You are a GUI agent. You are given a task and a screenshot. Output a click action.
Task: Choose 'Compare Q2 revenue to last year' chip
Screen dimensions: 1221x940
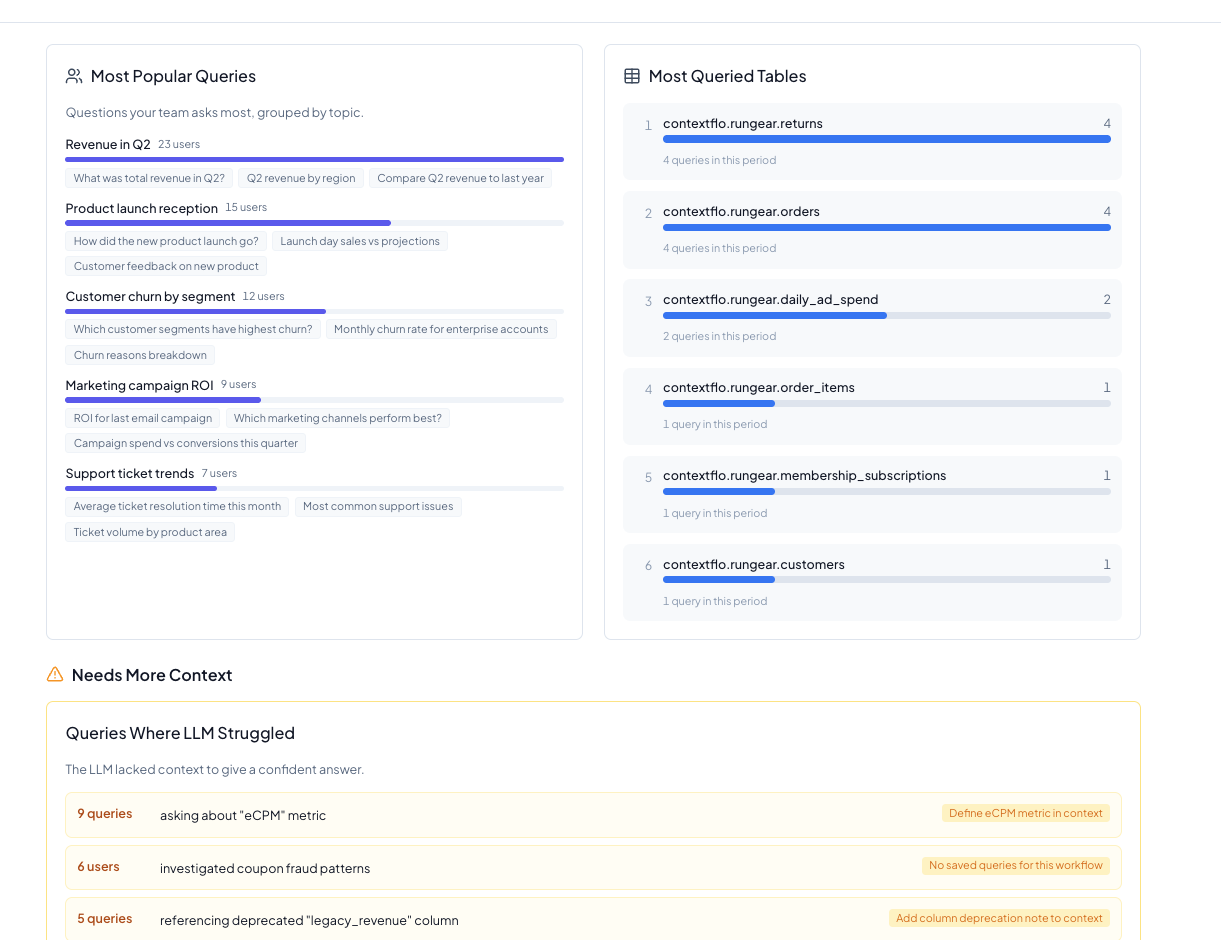460,178
